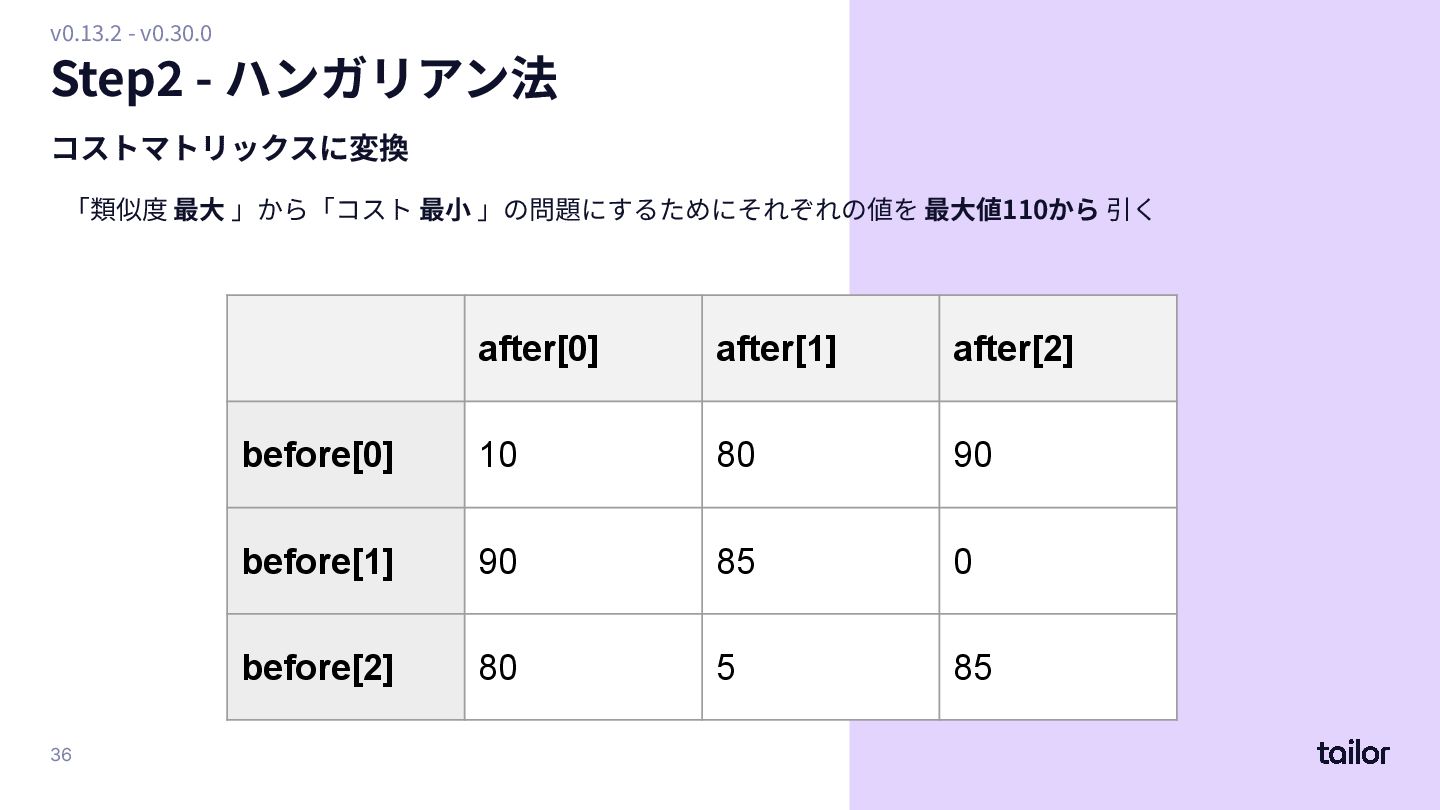This screenshot has width=1440, height=810.
Task: Click the before[2] after[2] cell showing 85
Action: 1058,667
